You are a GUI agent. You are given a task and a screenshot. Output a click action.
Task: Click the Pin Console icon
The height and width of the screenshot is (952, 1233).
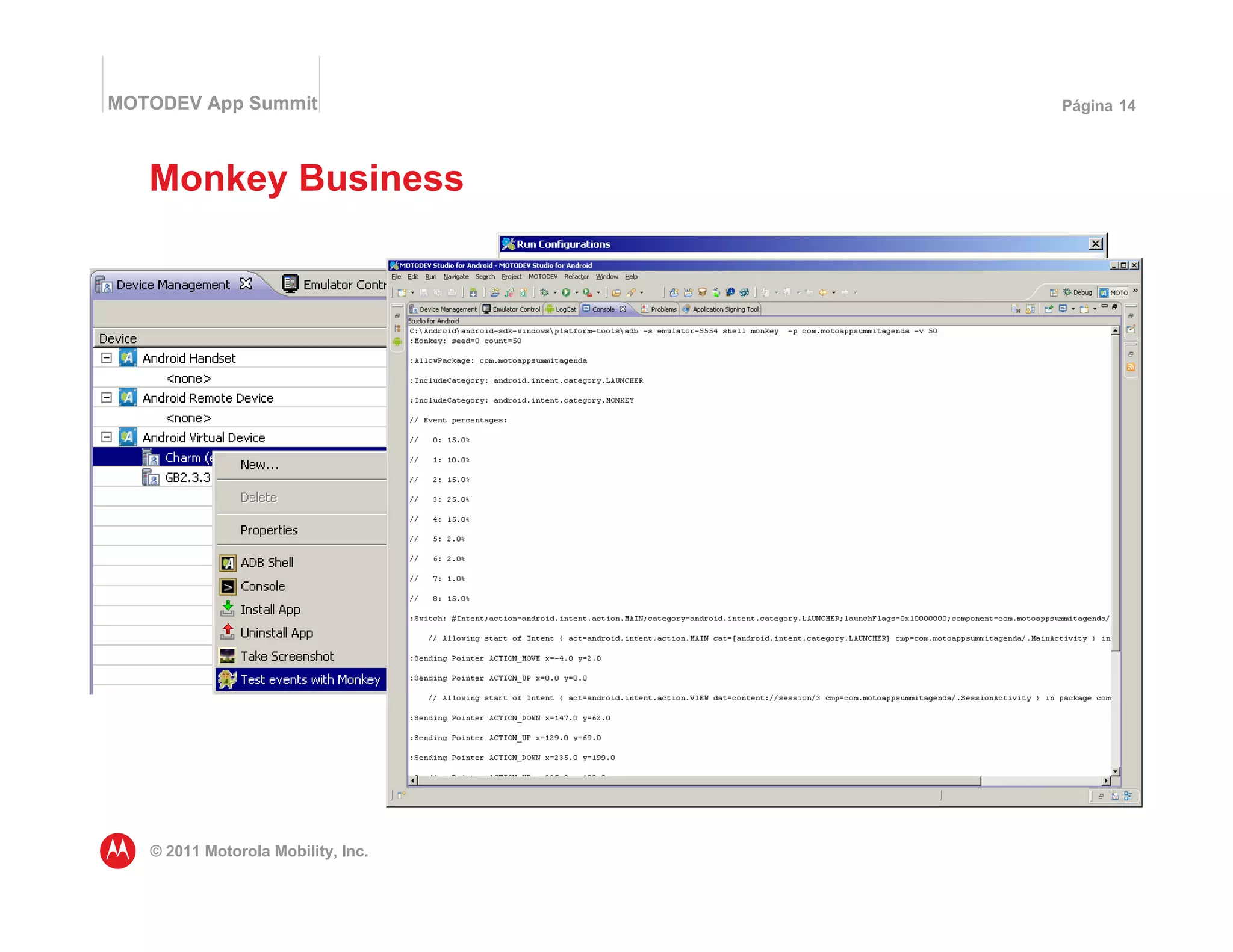[x=1049, y=309]
